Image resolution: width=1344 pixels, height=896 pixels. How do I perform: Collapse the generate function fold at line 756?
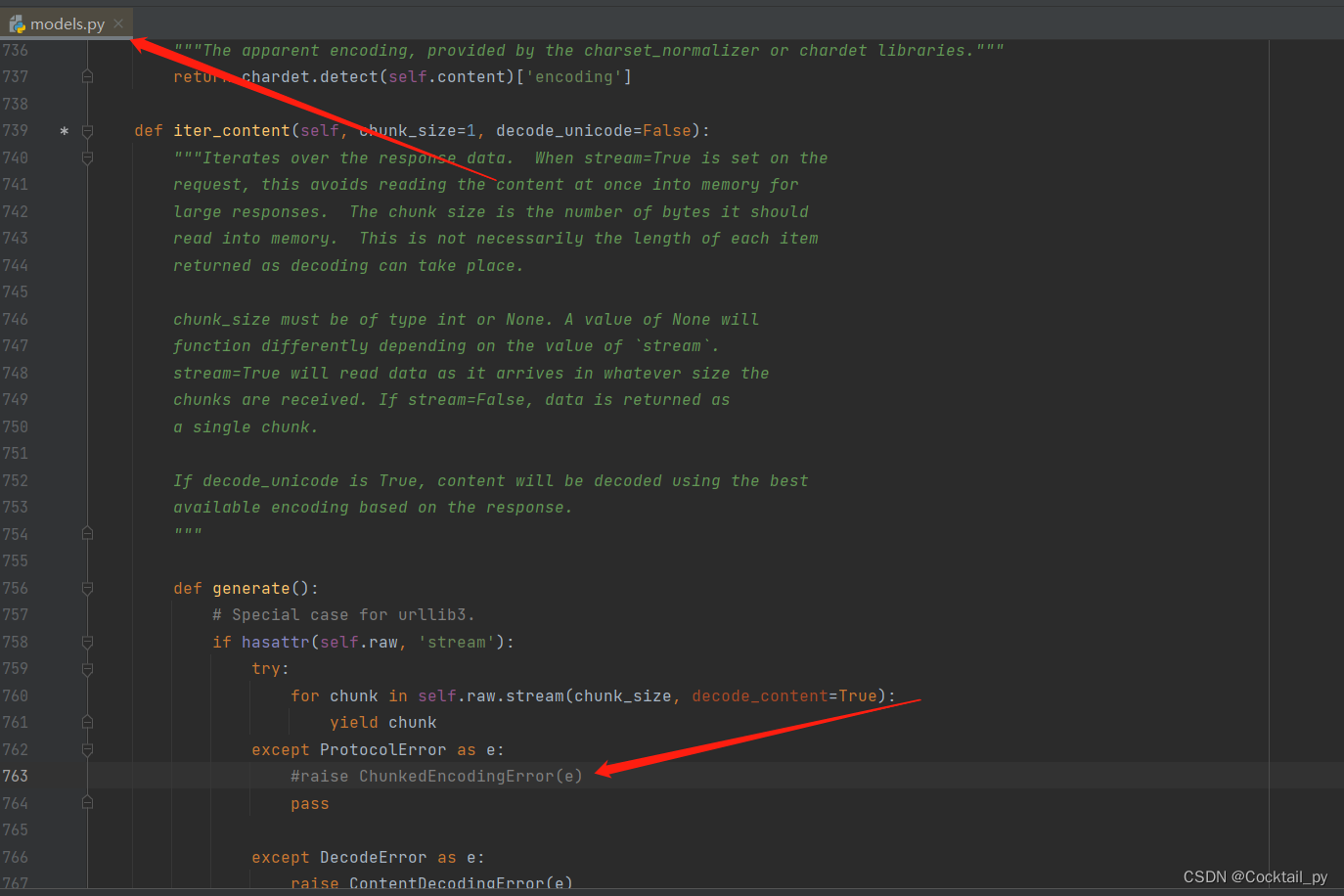87,588
